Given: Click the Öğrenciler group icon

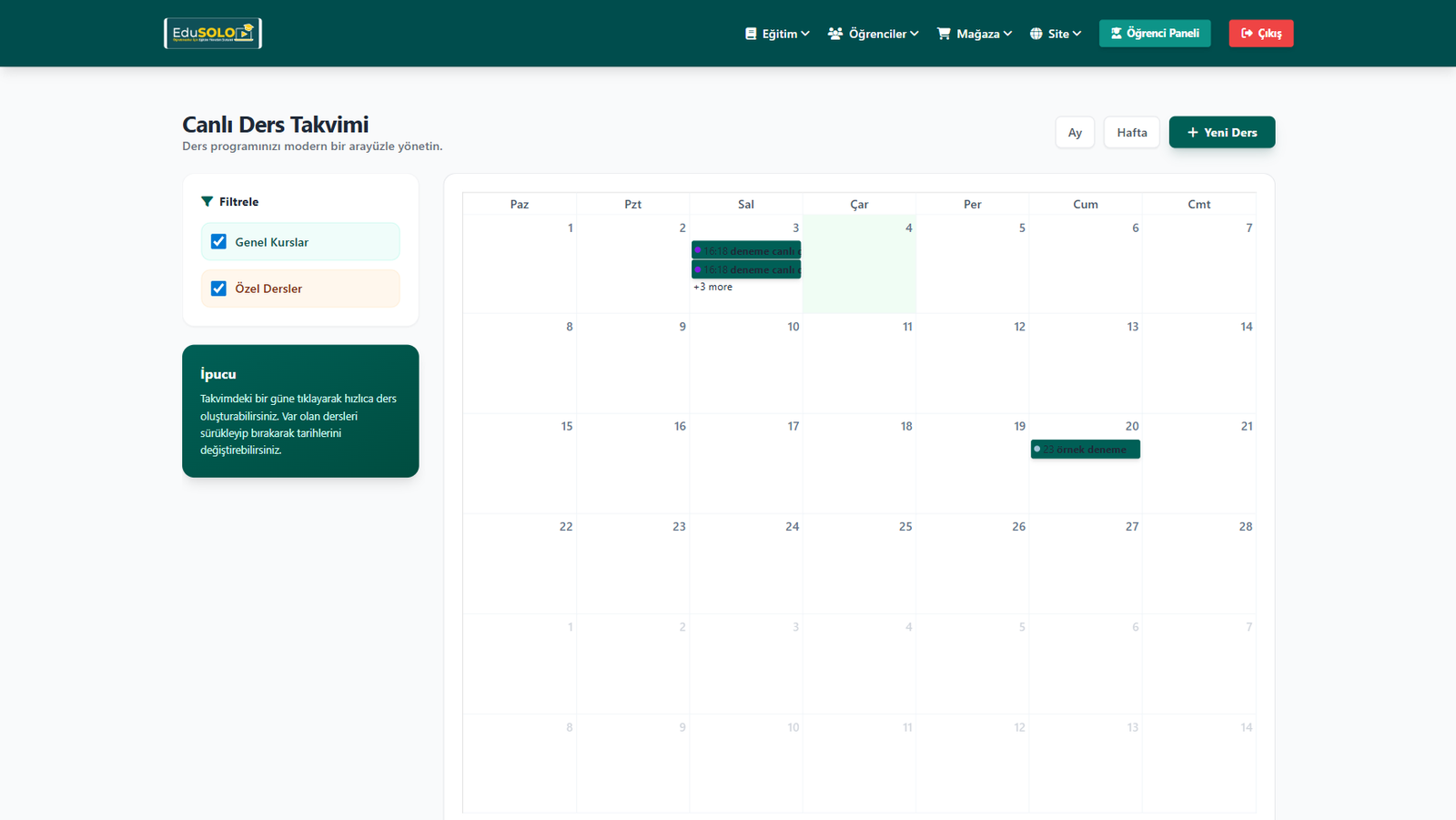Looking at the screenshot, I should [835, 34].
